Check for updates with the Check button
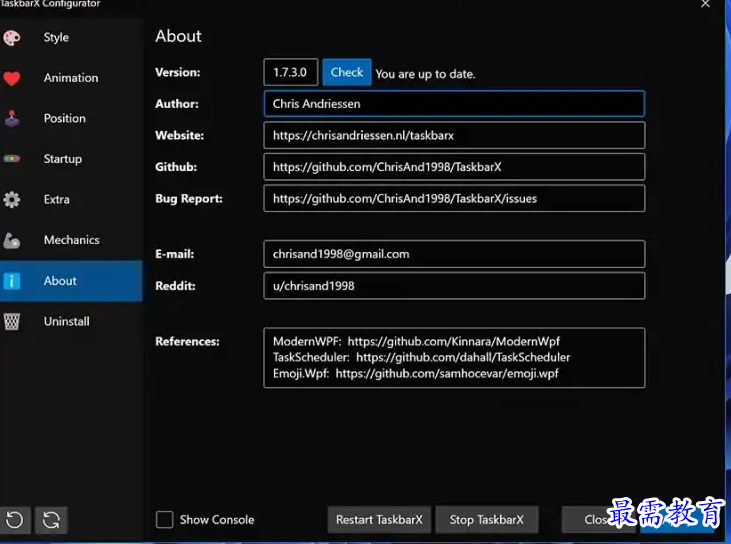The width and height of the screenshot is (731, 544). (x=347, y=72)
